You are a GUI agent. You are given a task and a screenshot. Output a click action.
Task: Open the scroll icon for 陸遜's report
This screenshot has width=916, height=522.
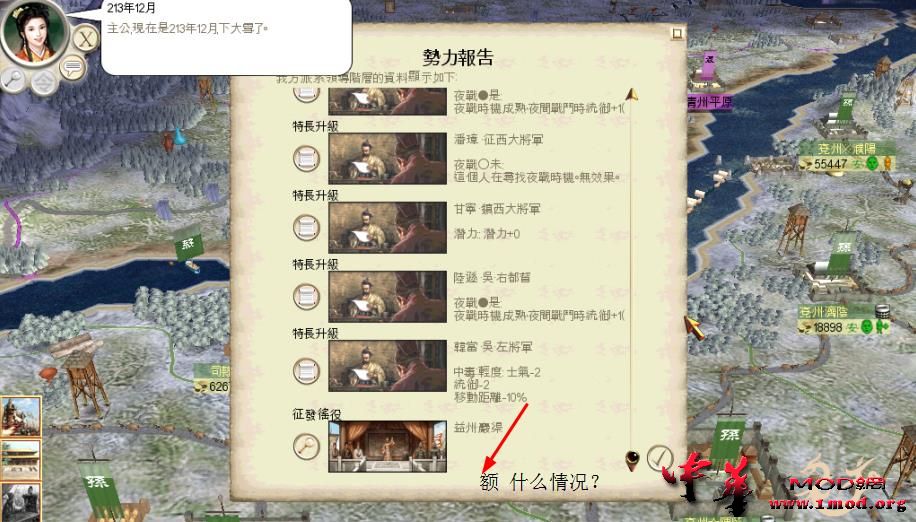tap(307, 297)
